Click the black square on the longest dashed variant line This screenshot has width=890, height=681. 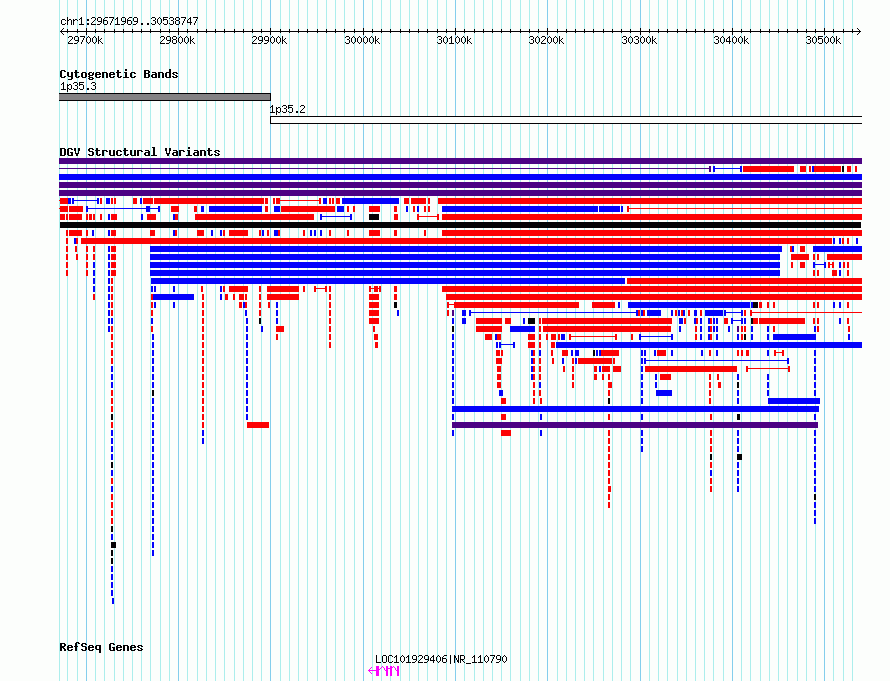pos(114,545)
